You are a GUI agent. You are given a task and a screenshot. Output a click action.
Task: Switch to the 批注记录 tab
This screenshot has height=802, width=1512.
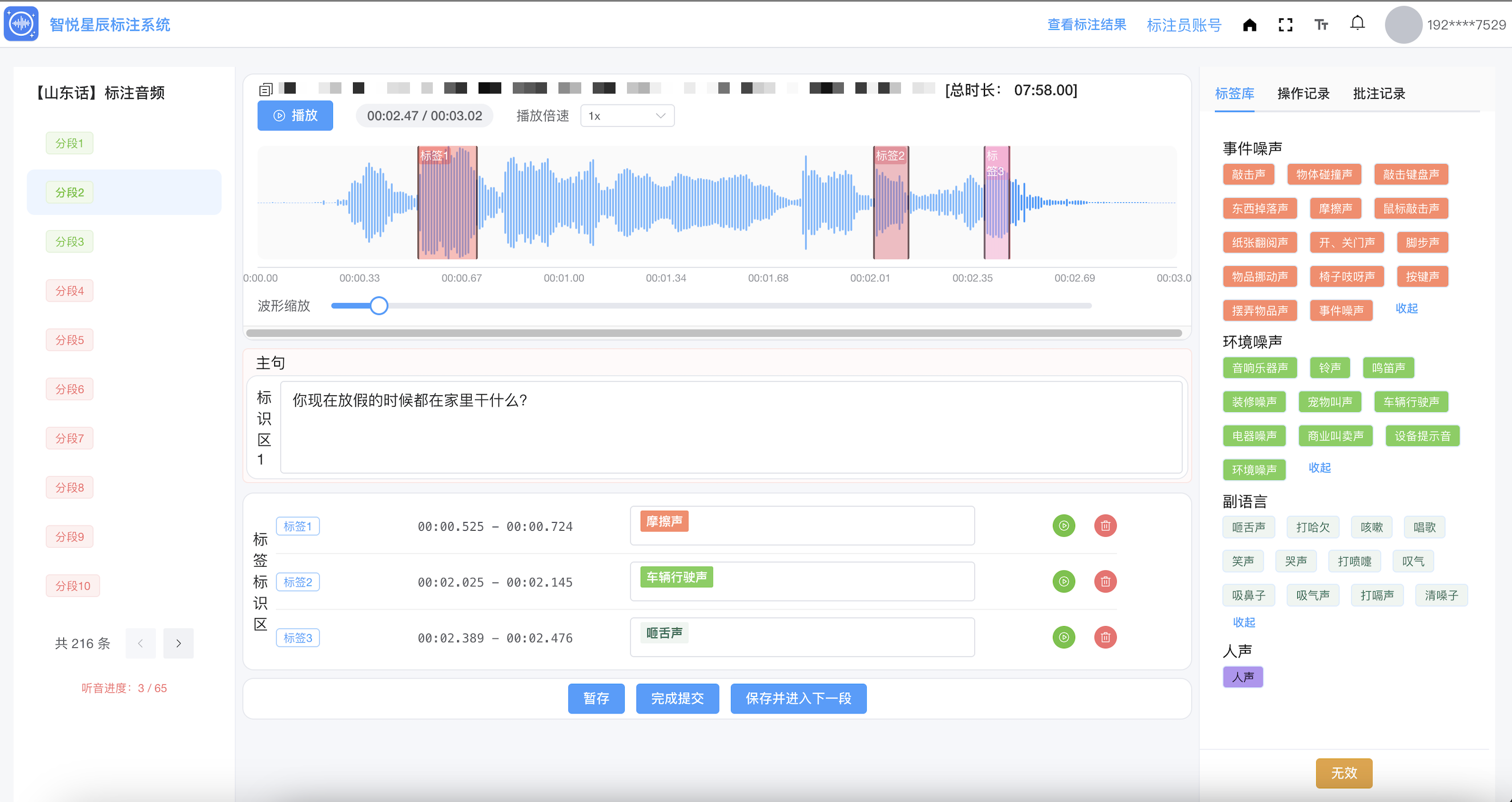[1379, 93]
